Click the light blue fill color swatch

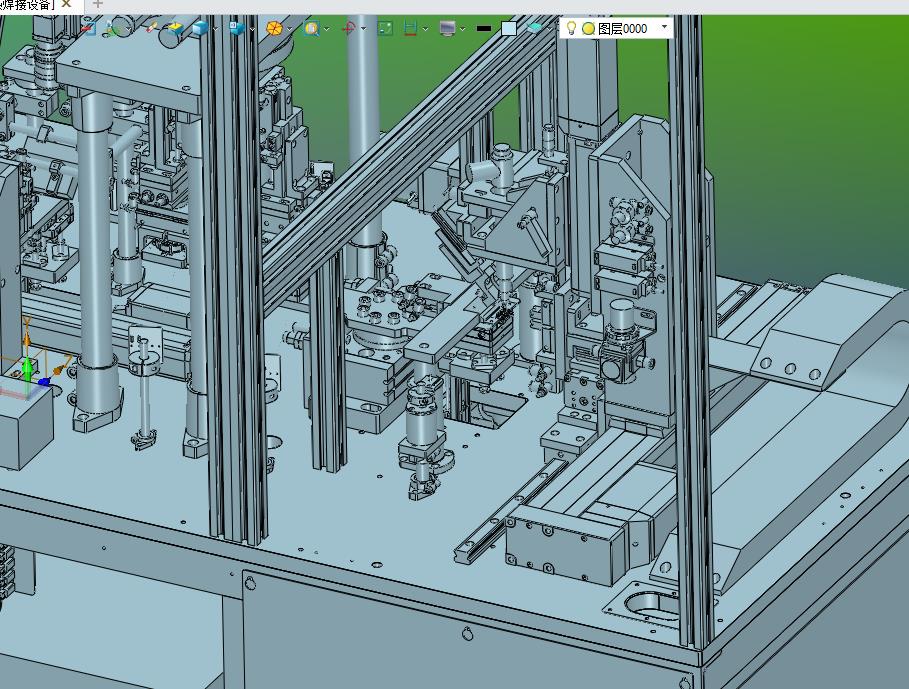point(509,28)
